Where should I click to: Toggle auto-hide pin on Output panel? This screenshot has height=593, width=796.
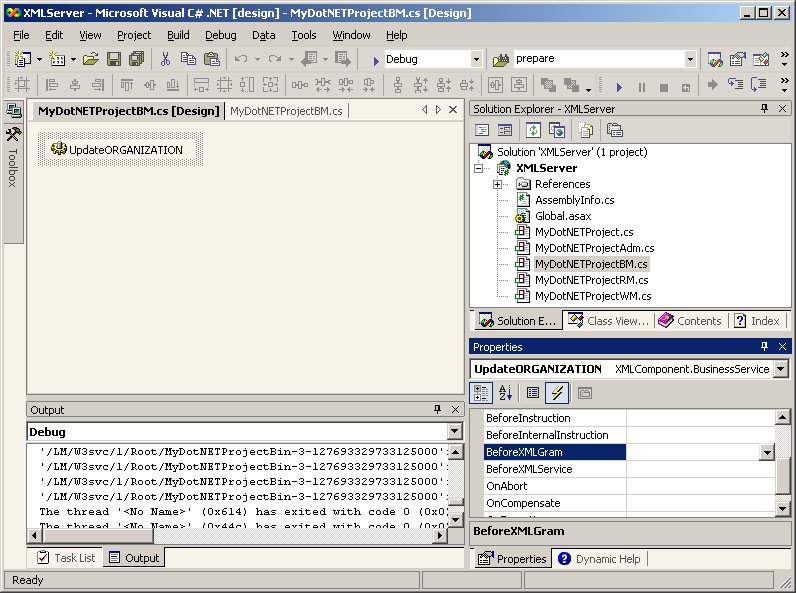[437, 410]
